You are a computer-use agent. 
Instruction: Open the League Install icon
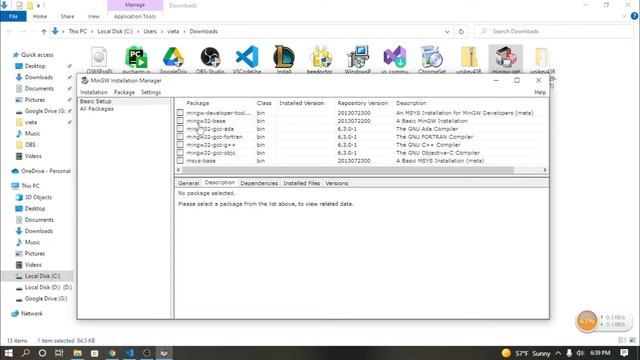coord(284,57)
